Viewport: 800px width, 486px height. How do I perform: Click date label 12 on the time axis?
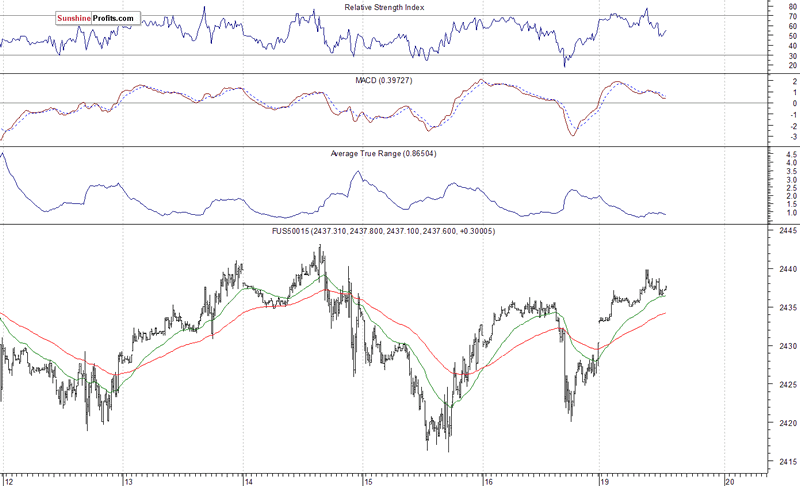[9, 481]
